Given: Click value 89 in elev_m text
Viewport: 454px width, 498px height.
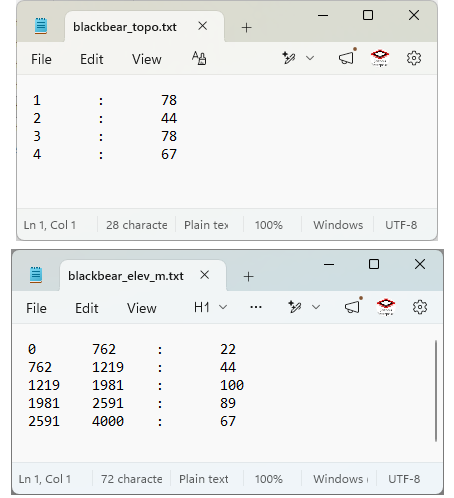Looking at the screenshot, I should tap(228, 403).
